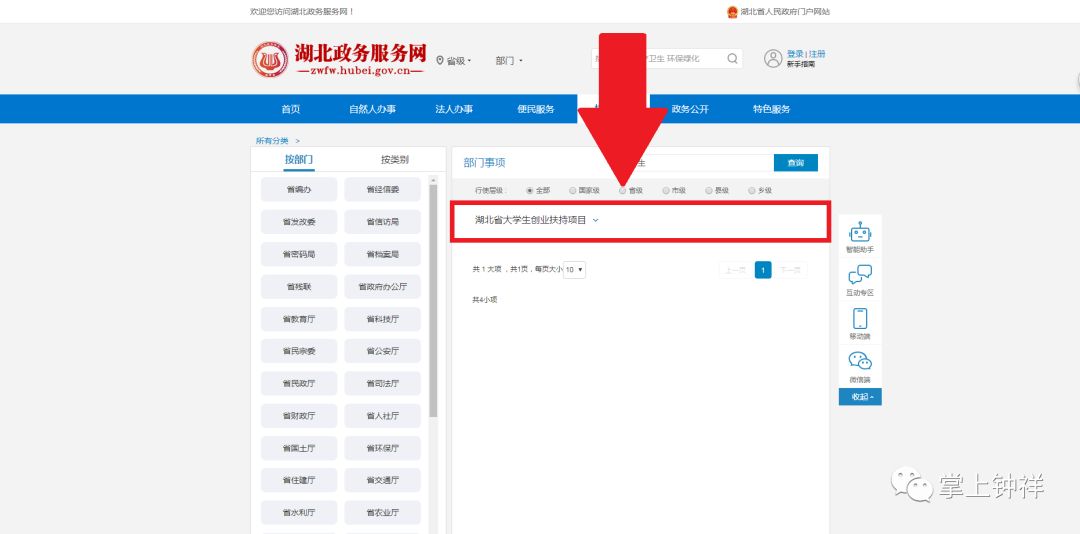Click the user avatar icon
Screen dimensions: 1080x534
click(x=773, y=59)
